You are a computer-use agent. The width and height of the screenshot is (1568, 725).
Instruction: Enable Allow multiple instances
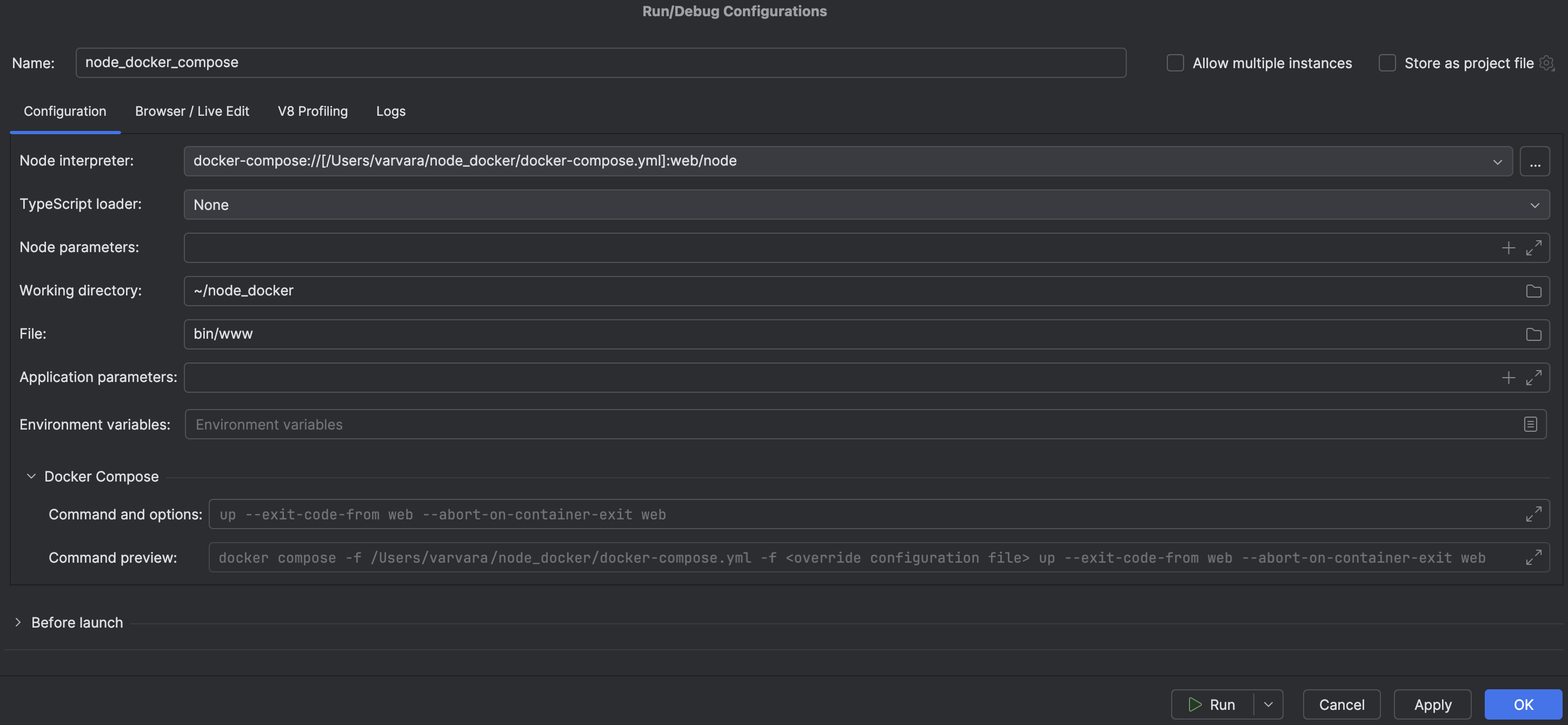pyautogui.click(x=1175, y=63)
